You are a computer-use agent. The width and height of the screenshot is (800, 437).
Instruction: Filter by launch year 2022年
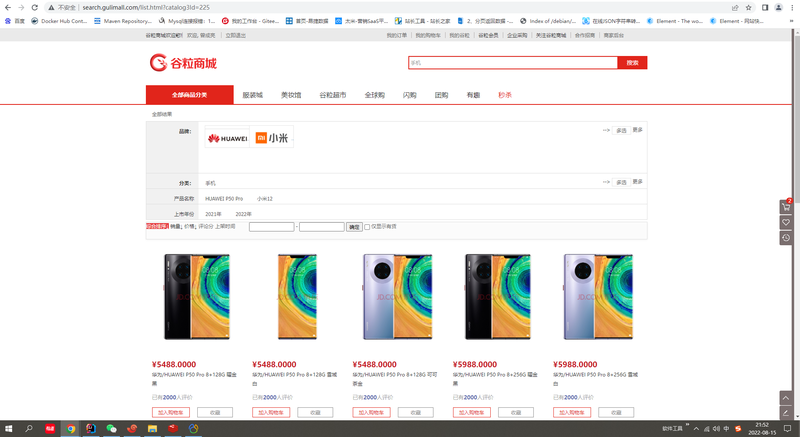click(243, 214)
